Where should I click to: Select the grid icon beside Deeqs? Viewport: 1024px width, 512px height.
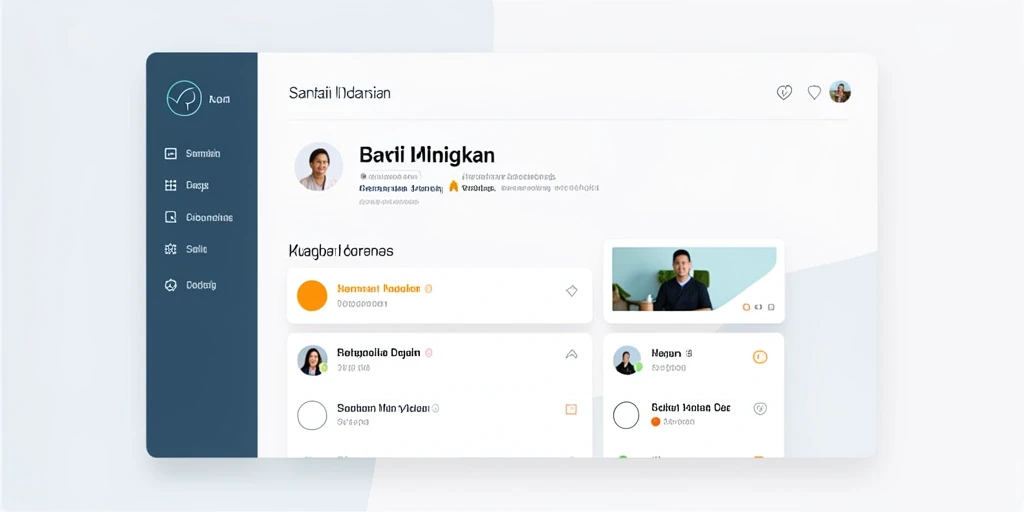pyautogui.click(x=170, y=185)
